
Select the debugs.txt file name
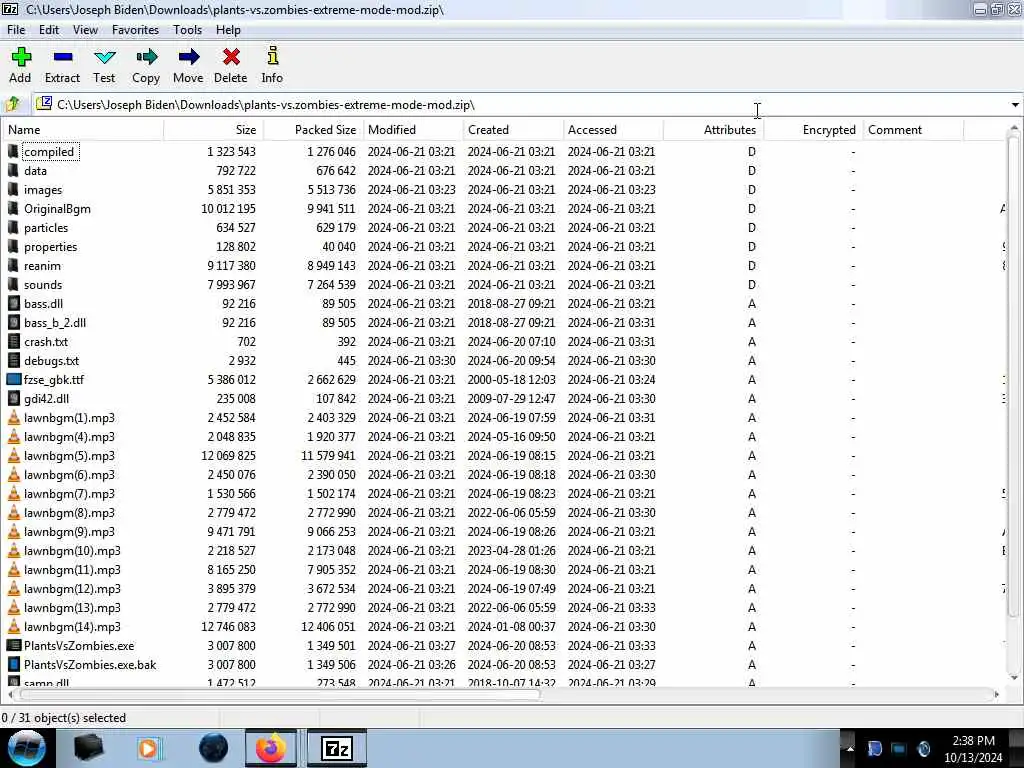[x=52, y=360]
